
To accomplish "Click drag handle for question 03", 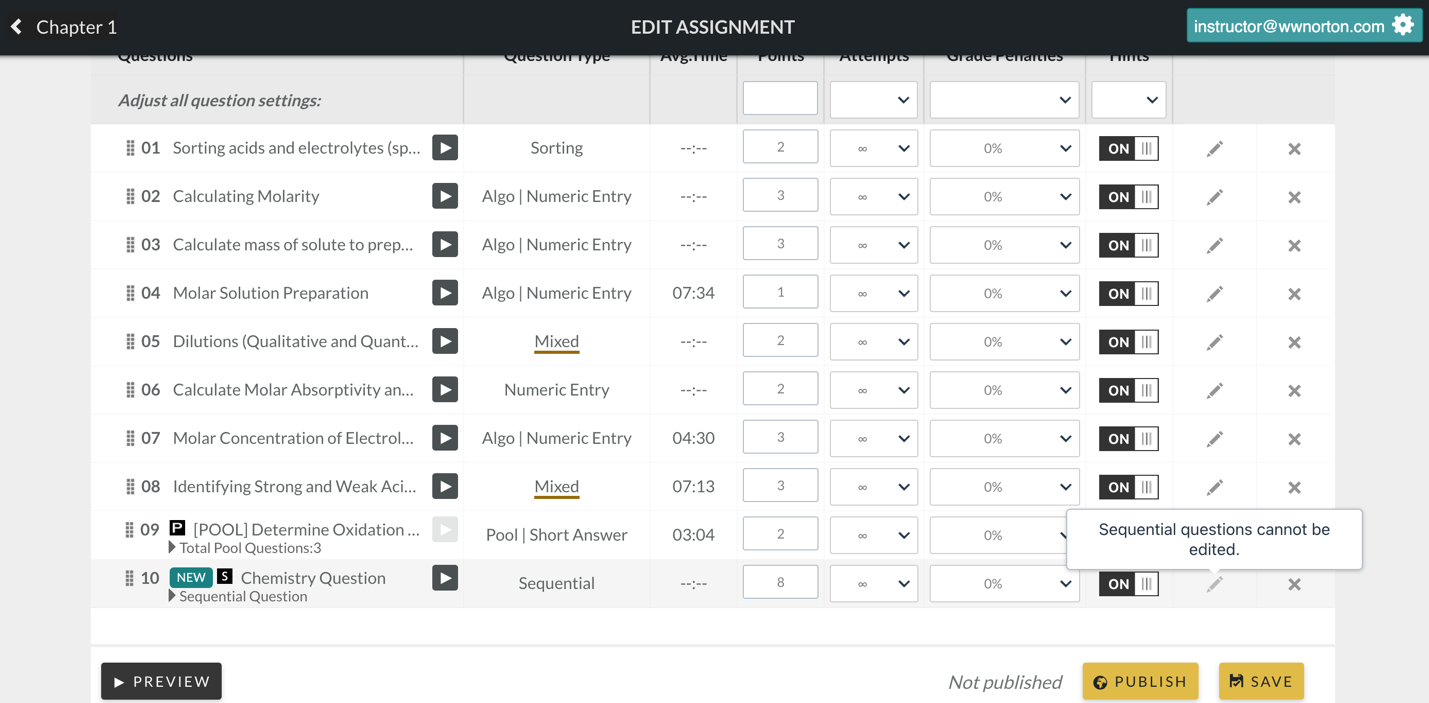I will (130, 245).
